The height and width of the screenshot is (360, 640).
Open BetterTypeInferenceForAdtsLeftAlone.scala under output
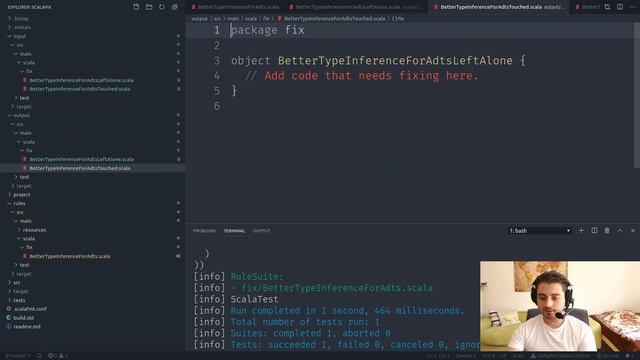81,160
